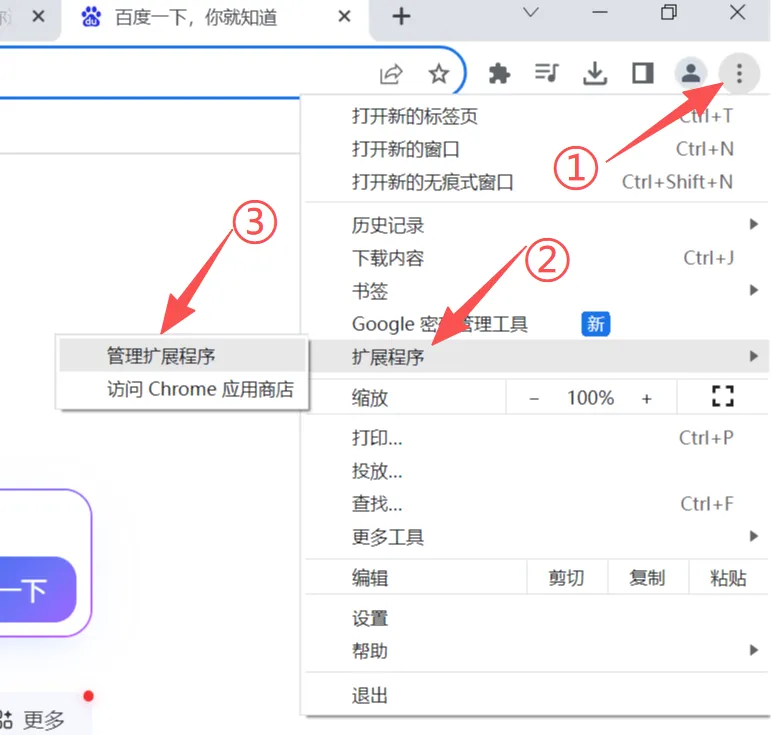771x735 pixels.
Task: Choose 打印... menu item
Action: tap(537, 438)
